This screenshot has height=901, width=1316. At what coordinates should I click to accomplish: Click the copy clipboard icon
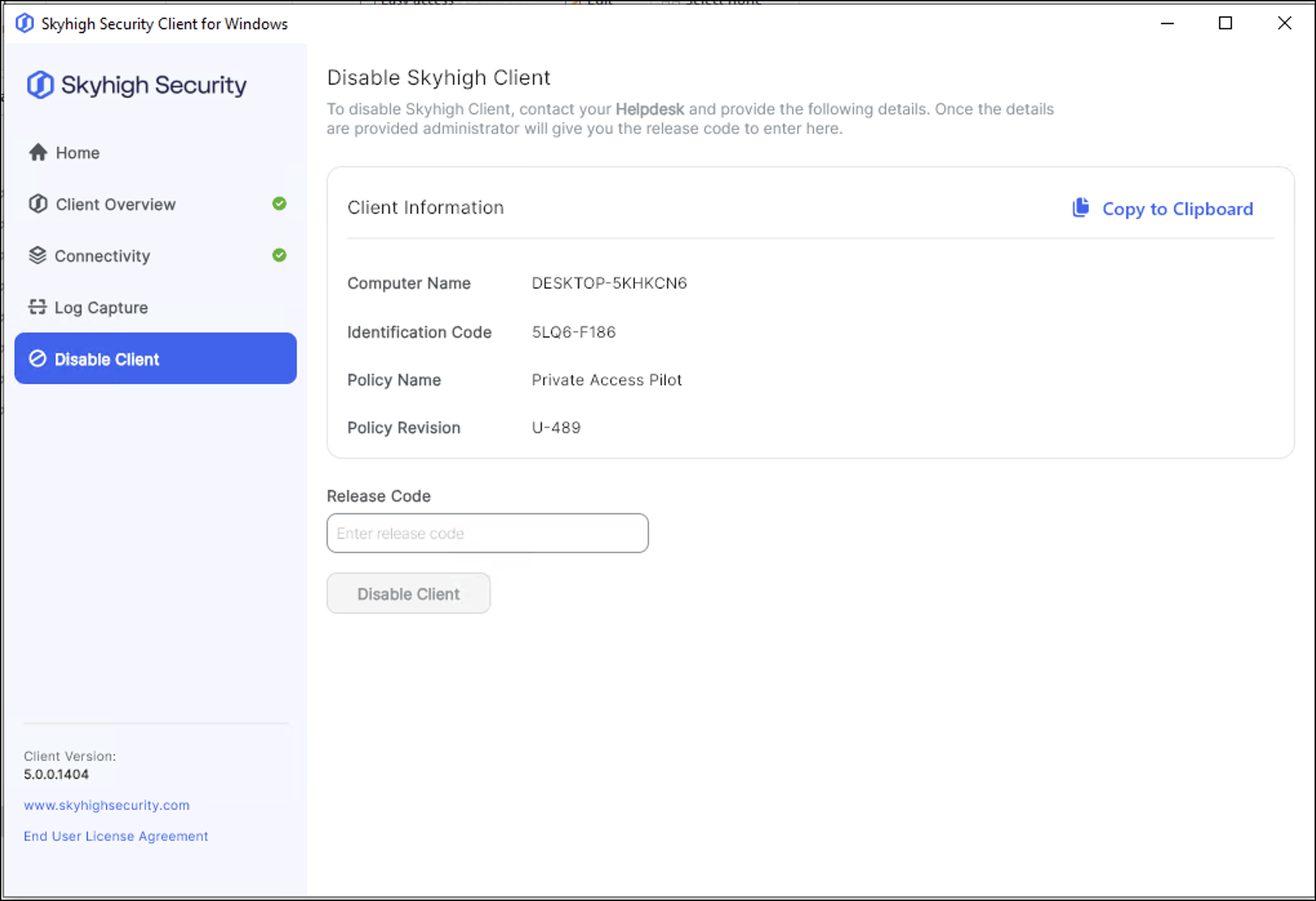click(x=1081, y=208)
